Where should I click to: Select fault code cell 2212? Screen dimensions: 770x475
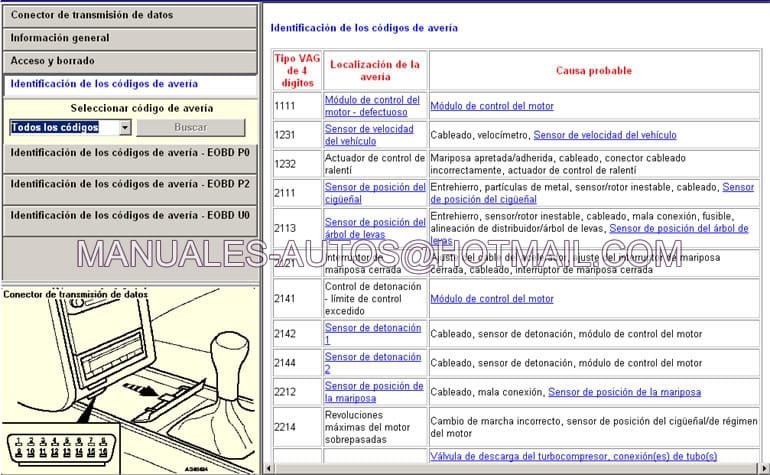[297, 392]
